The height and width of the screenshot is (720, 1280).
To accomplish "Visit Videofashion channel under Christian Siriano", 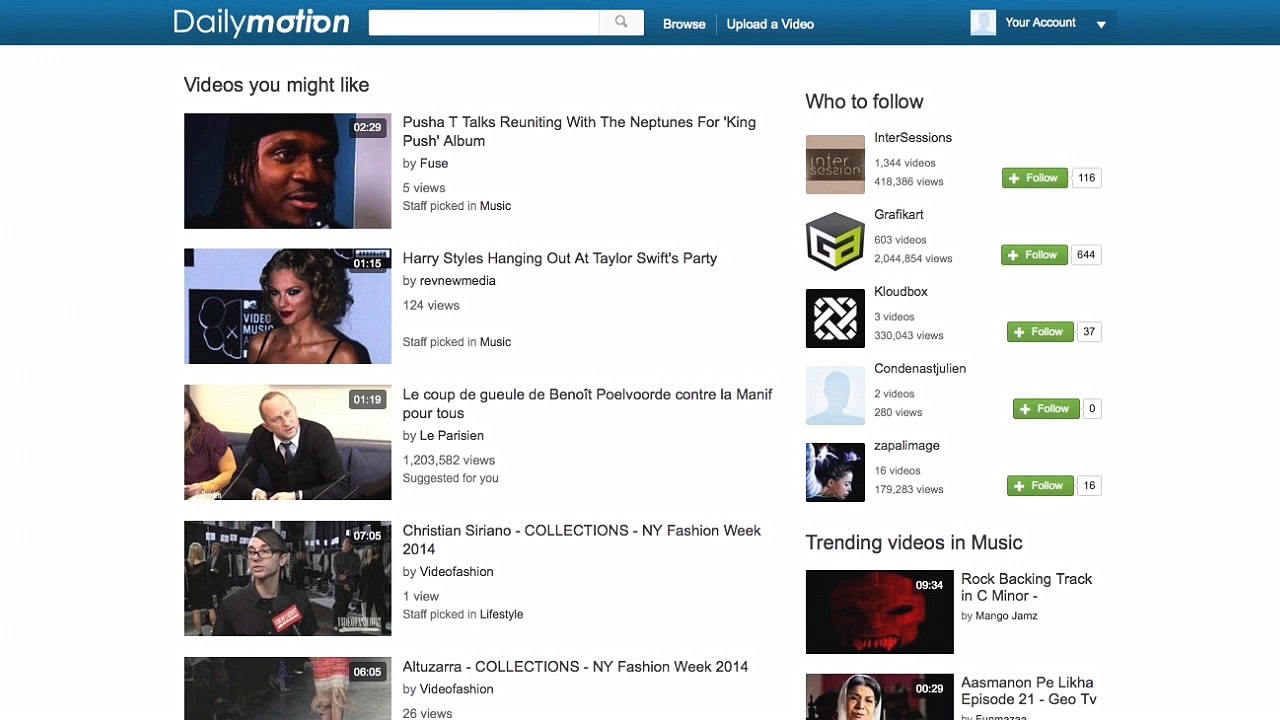I will tap(457, 572).
